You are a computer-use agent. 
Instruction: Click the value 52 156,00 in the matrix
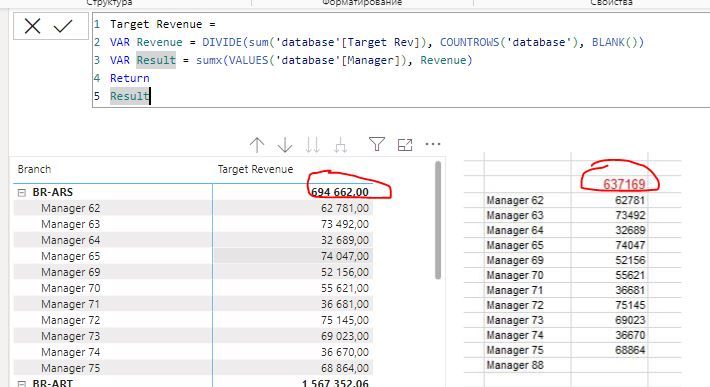pyautogui.click(x=345, y=272)
